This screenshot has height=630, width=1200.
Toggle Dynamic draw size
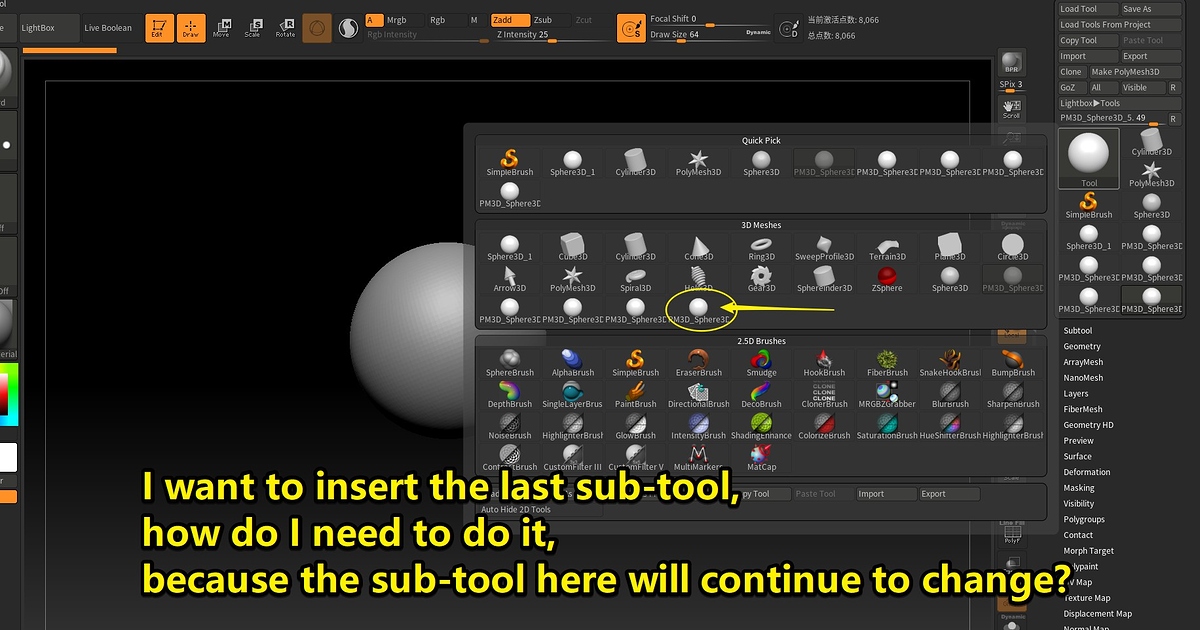point(756,33)
